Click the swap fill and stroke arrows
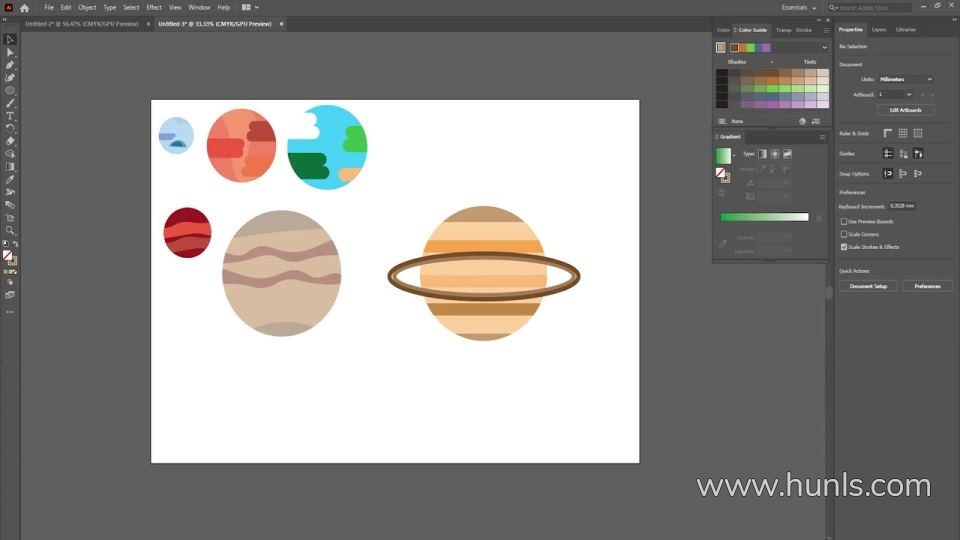 point(15,244)
